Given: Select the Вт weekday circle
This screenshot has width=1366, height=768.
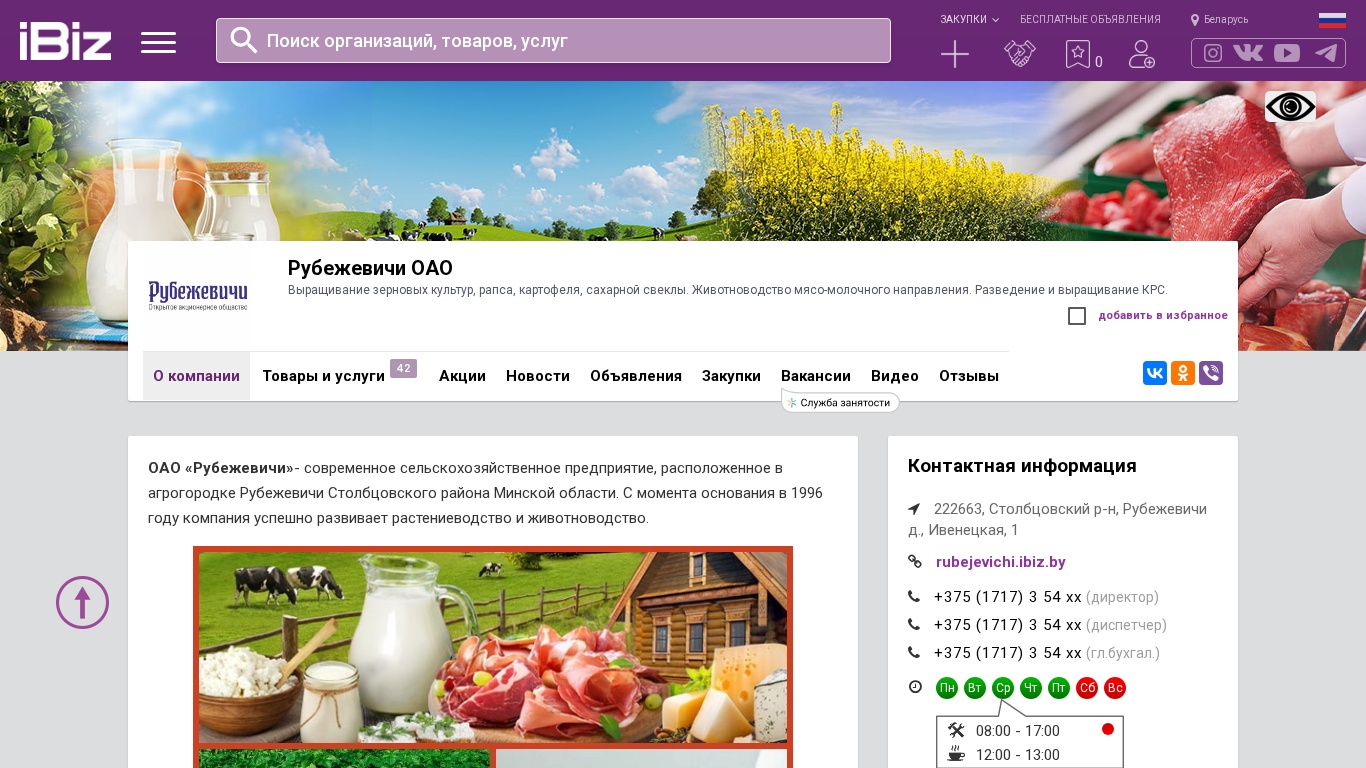Looking at the screenshot, I should click(975, 688).
